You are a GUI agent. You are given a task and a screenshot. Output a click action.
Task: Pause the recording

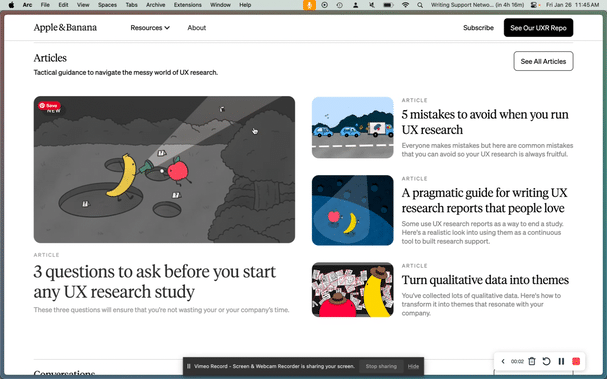(561, 361)
